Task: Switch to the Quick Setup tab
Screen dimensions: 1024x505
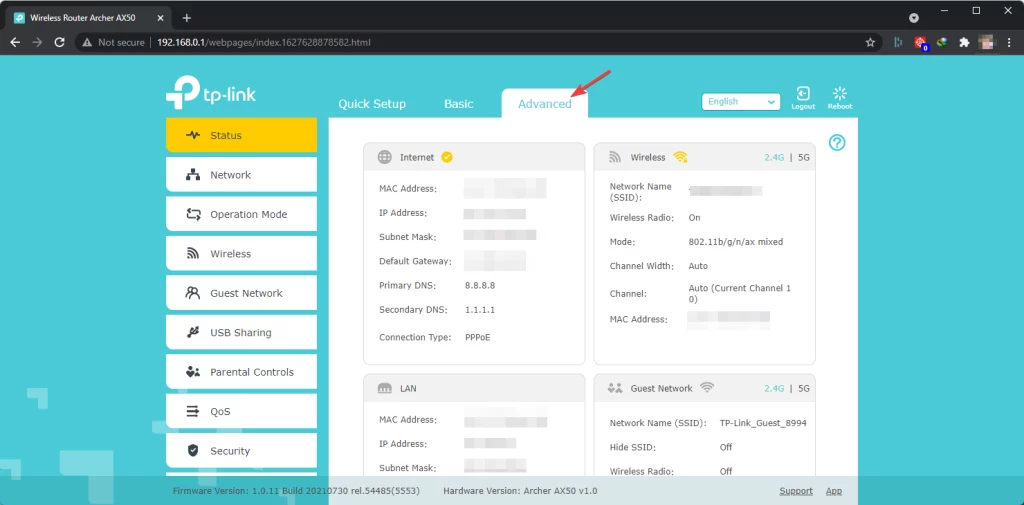Action: click(x=372, y=104)
